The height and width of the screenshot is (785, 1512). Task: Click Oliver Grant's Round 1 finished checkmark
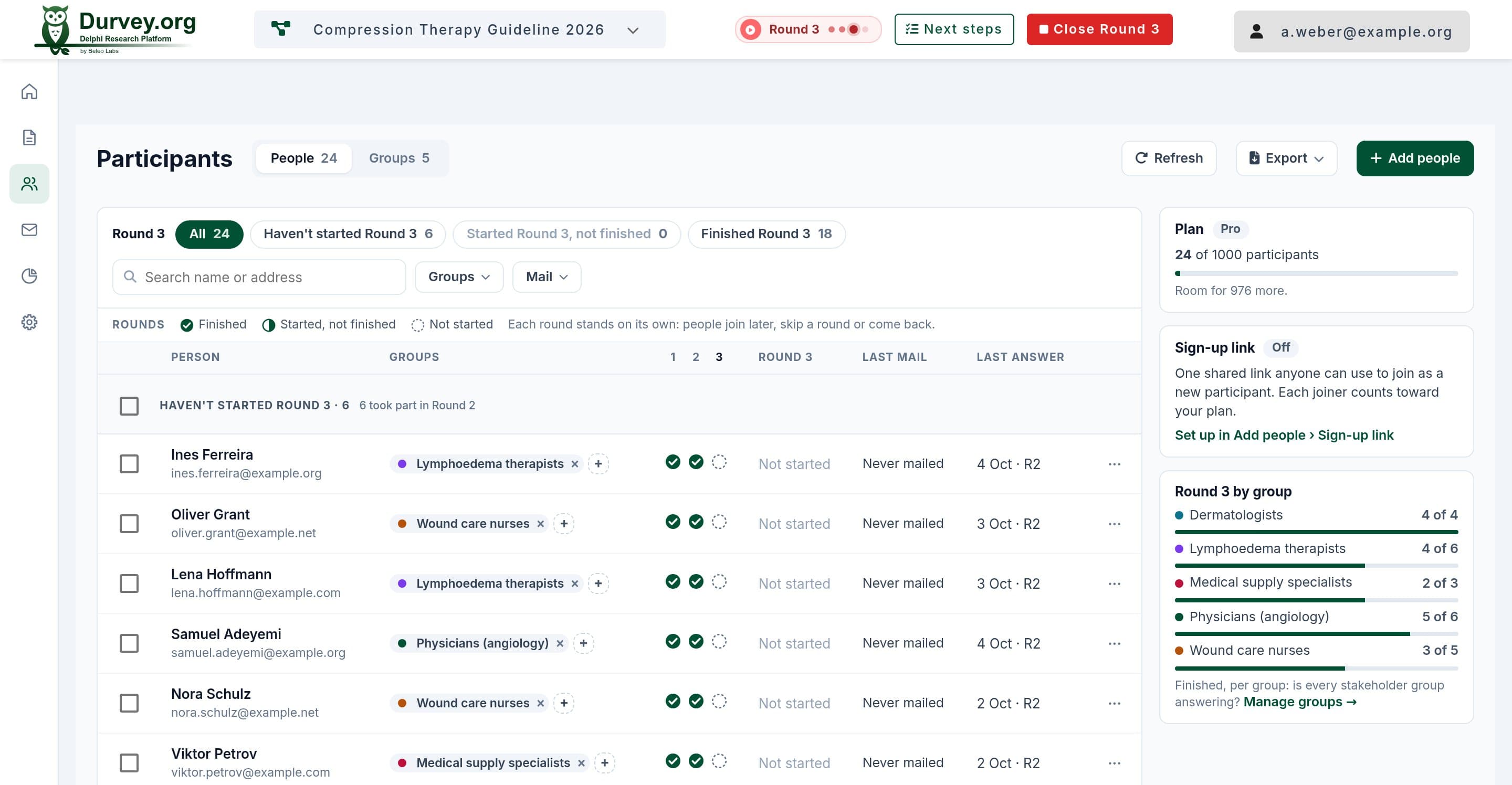673,522
